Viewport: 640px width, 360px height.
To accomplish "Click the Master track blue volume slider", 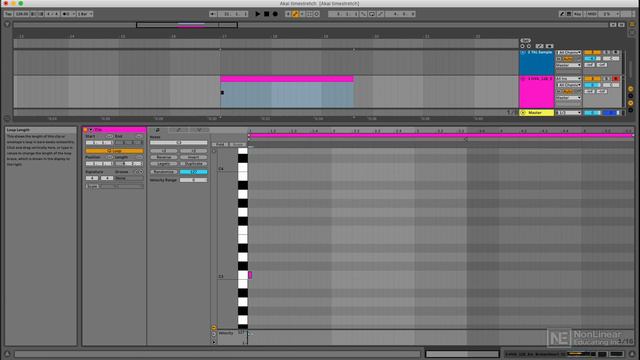I will 611,113.
